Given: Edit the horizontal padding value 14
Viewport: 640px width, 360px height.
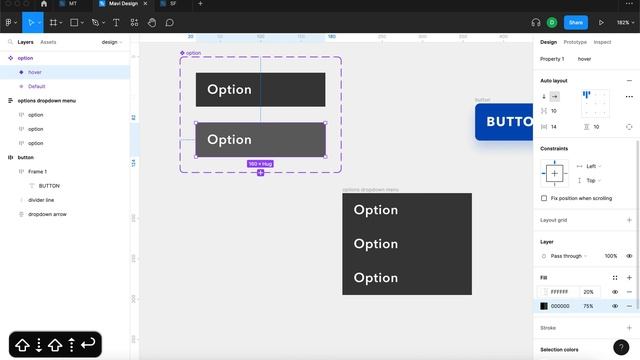Looking at the screenshot, I should (554, 127).
